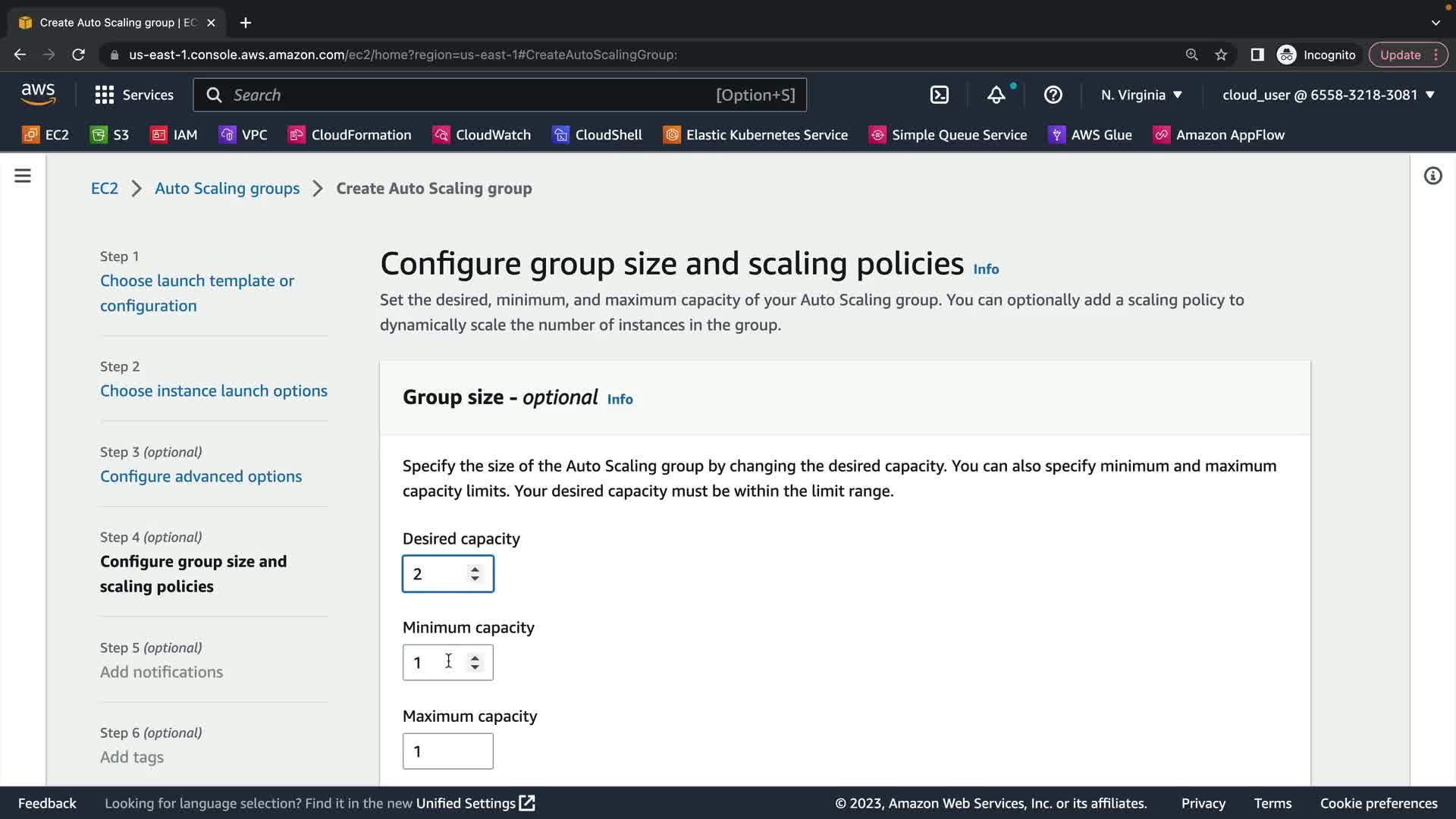Bookmark this page with star icon
The image size is (1456, 819).
tap(1221, 55)
